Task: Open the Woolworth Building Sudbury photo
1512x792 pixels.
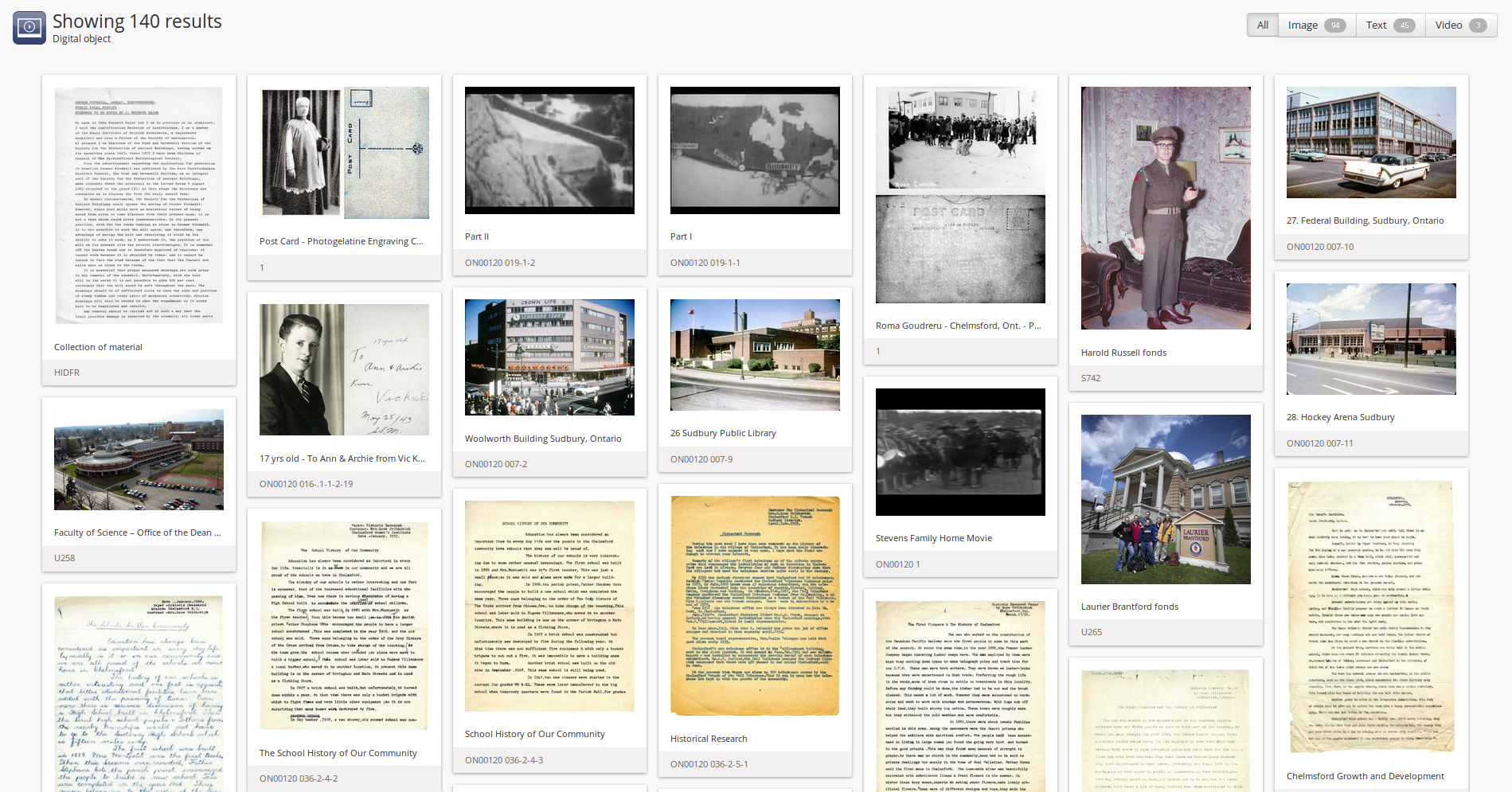Action: pyautogui.click(x=549, y=357)
